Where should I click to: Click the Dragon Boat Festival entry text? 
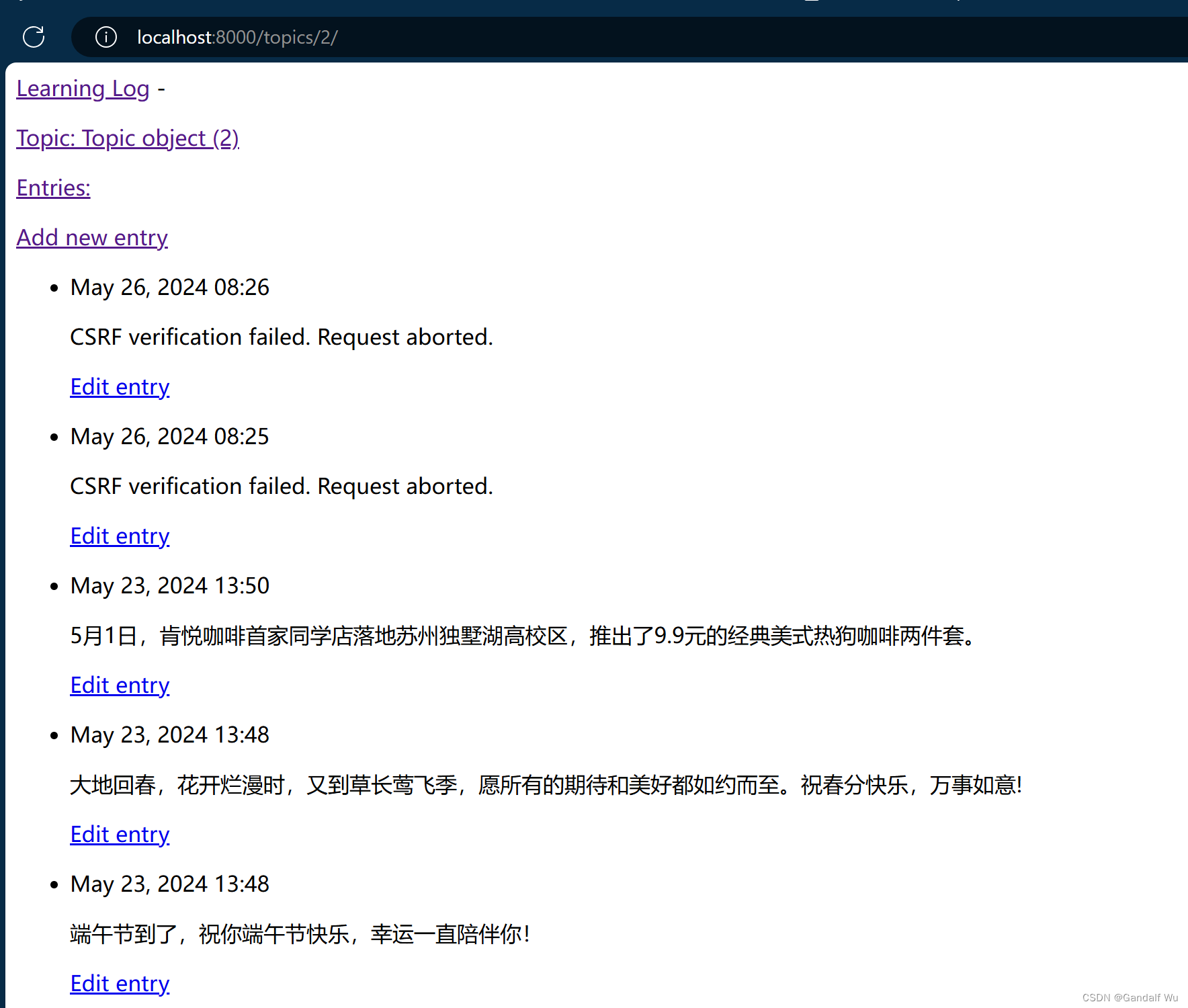300,934
